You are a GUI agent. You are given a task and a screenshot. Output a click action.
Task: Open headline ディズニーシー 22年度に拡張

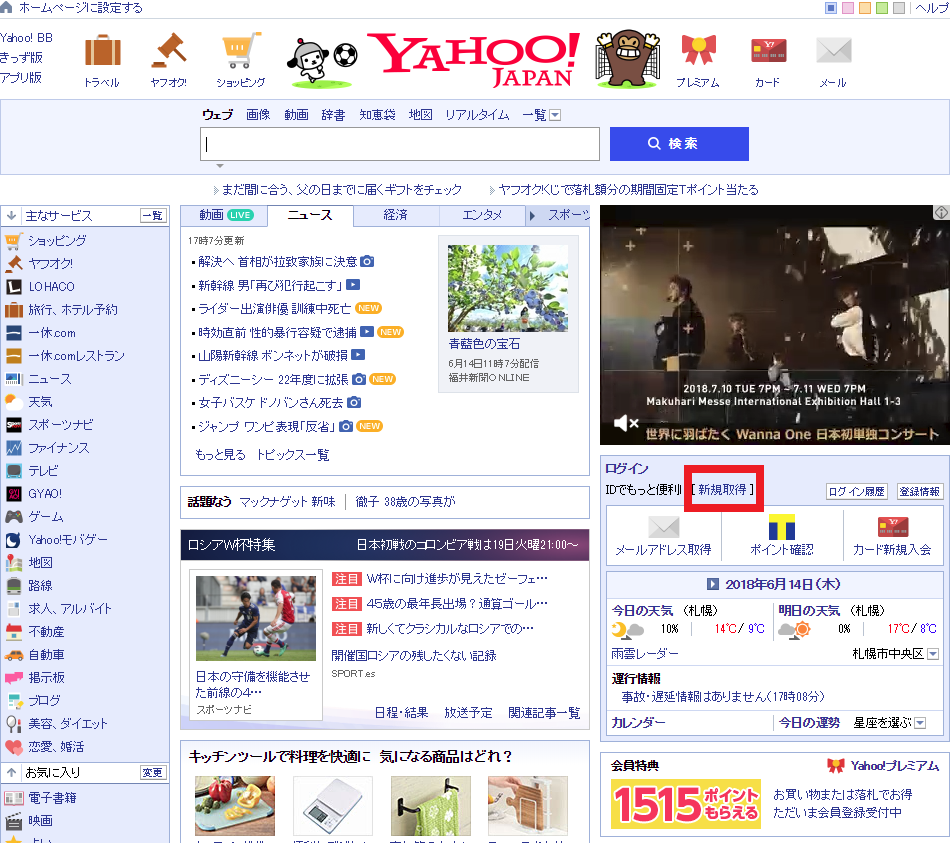273,380
